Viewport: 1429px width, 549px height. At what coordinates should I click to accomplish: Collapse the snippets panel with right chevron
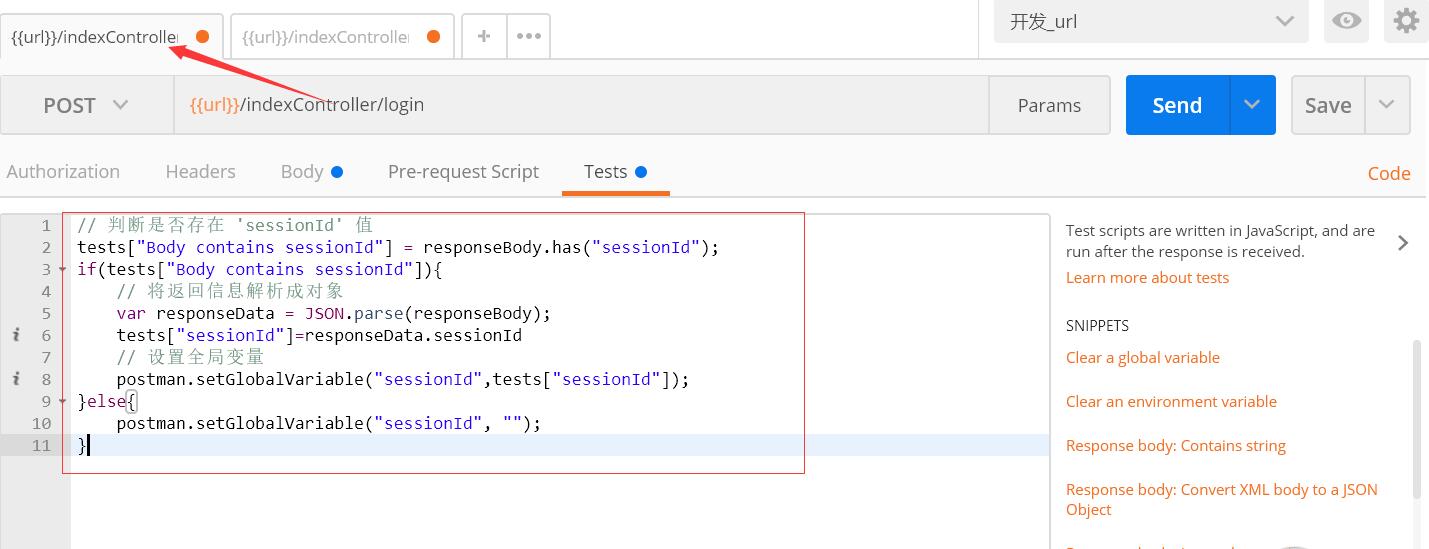point(1403,242)
